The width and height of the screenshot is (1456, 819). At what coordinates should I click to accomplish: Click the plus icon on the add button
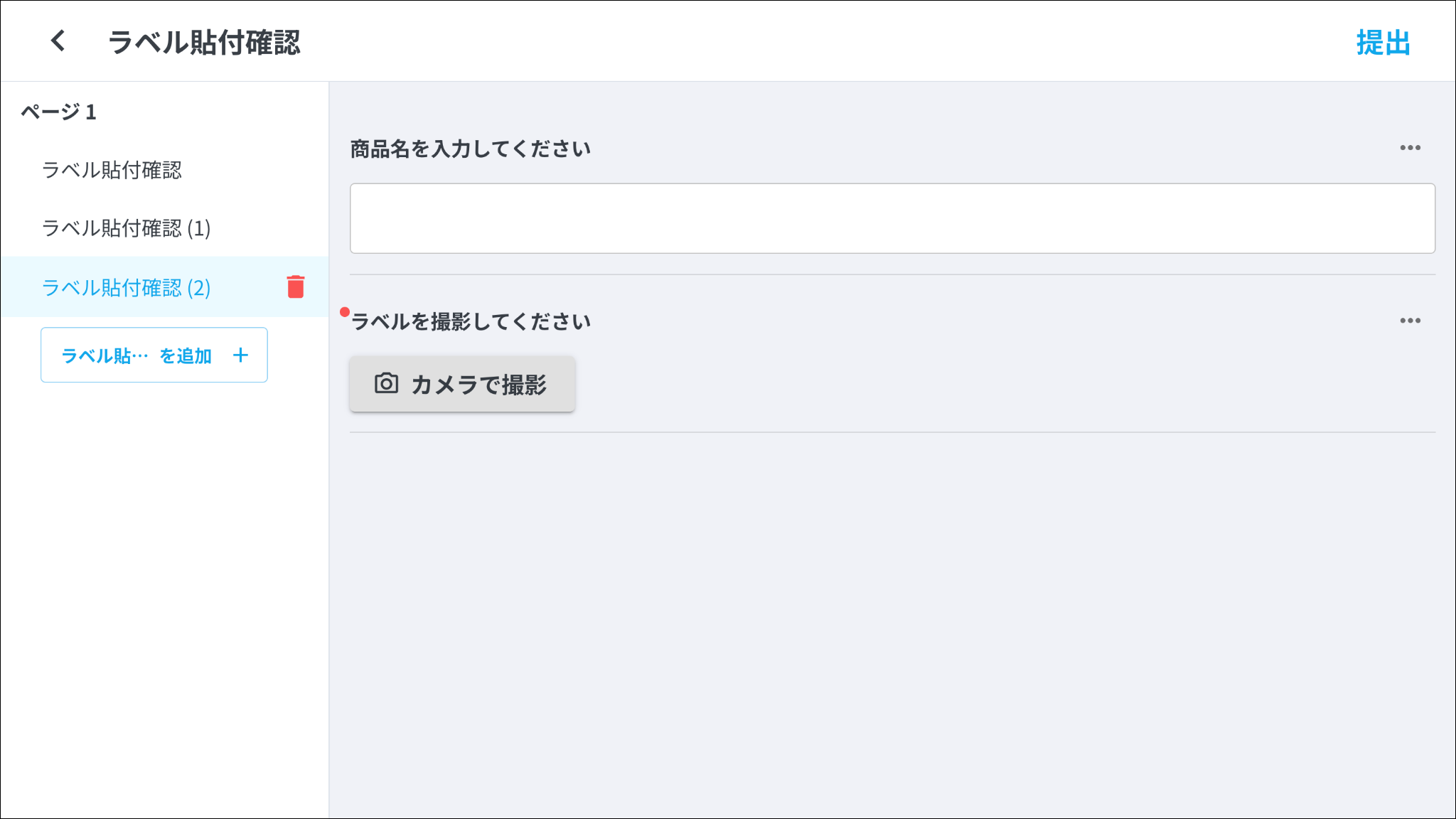point(241,355)
